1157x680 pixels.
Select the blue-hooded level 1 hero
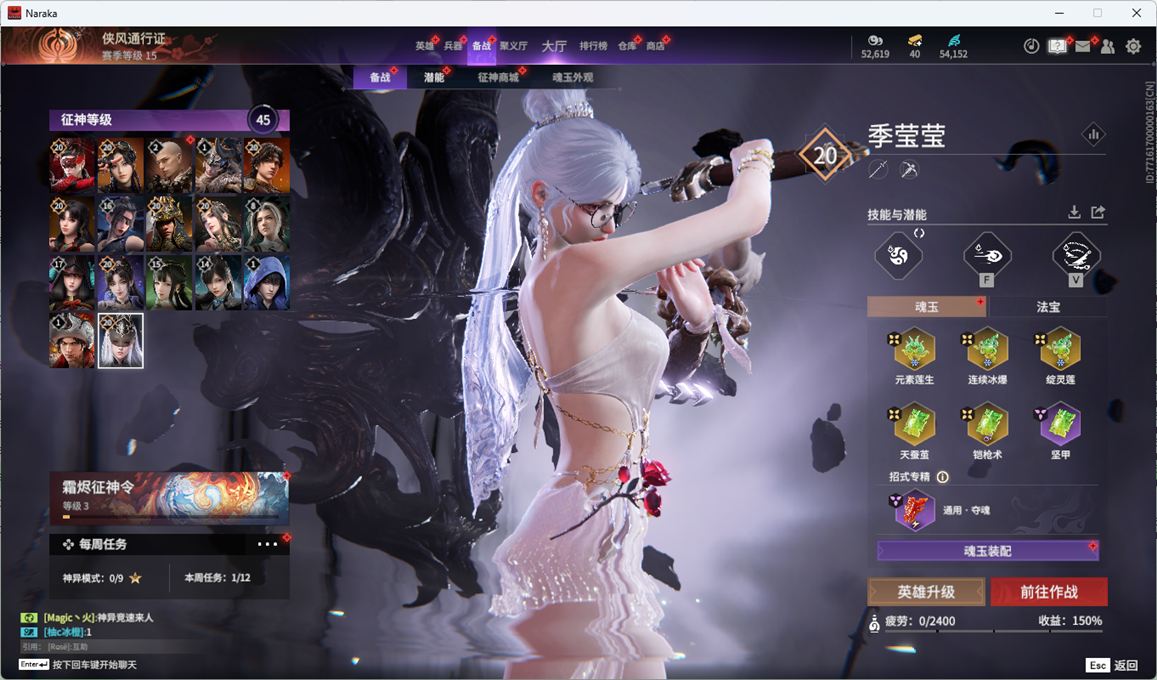tap(266, 282)
